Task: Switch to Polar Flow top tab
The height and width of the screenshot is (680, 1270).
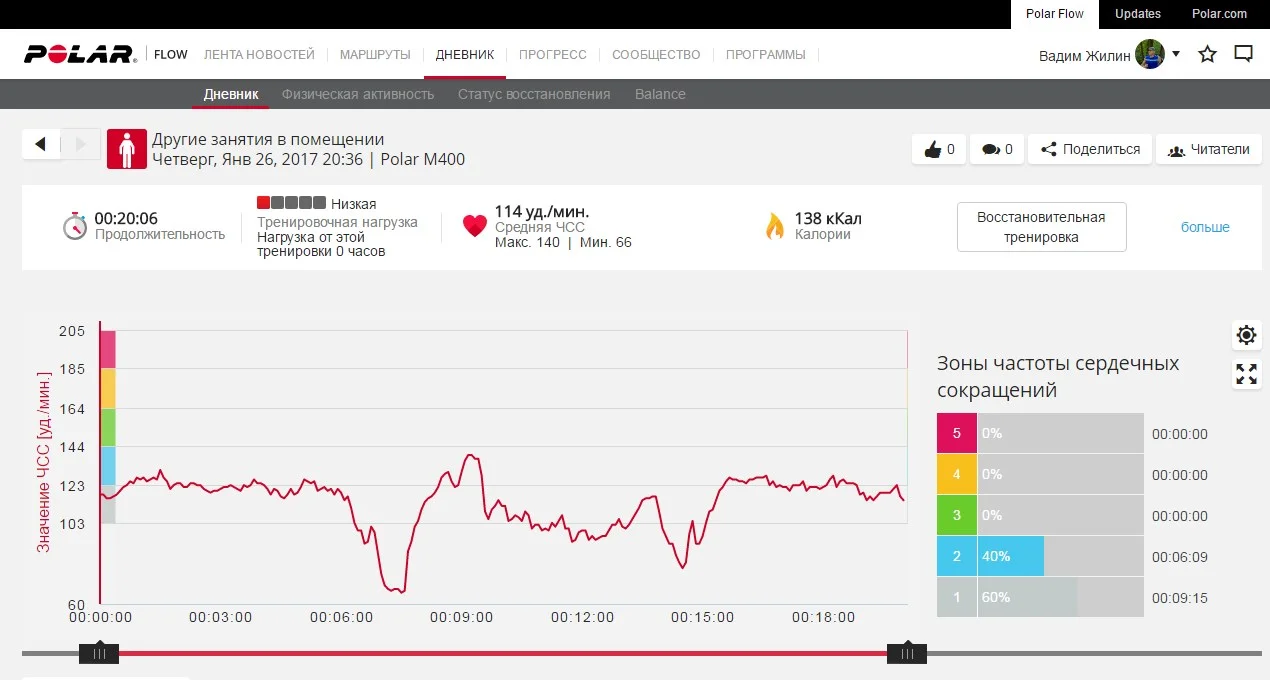Action: (1055, 14)
